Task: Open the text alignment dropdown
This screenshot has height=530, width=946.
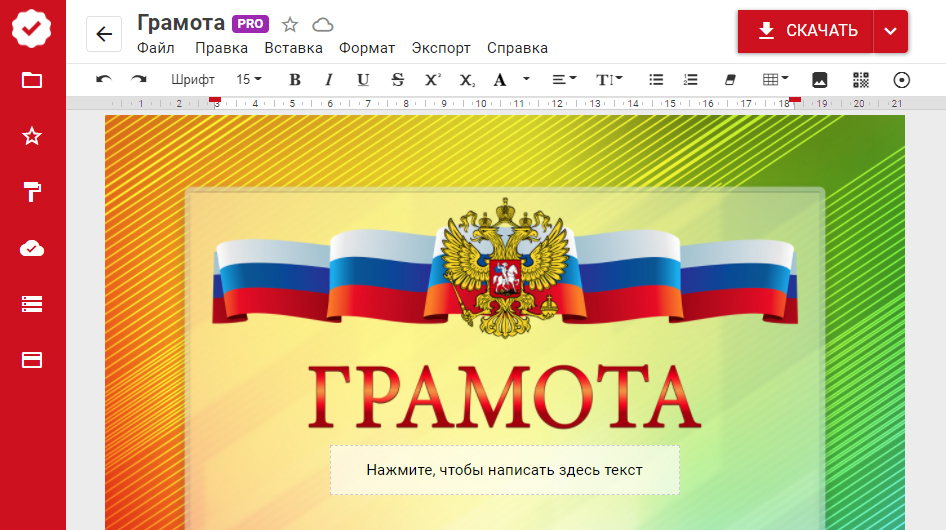Action: [x=564, y=80]
